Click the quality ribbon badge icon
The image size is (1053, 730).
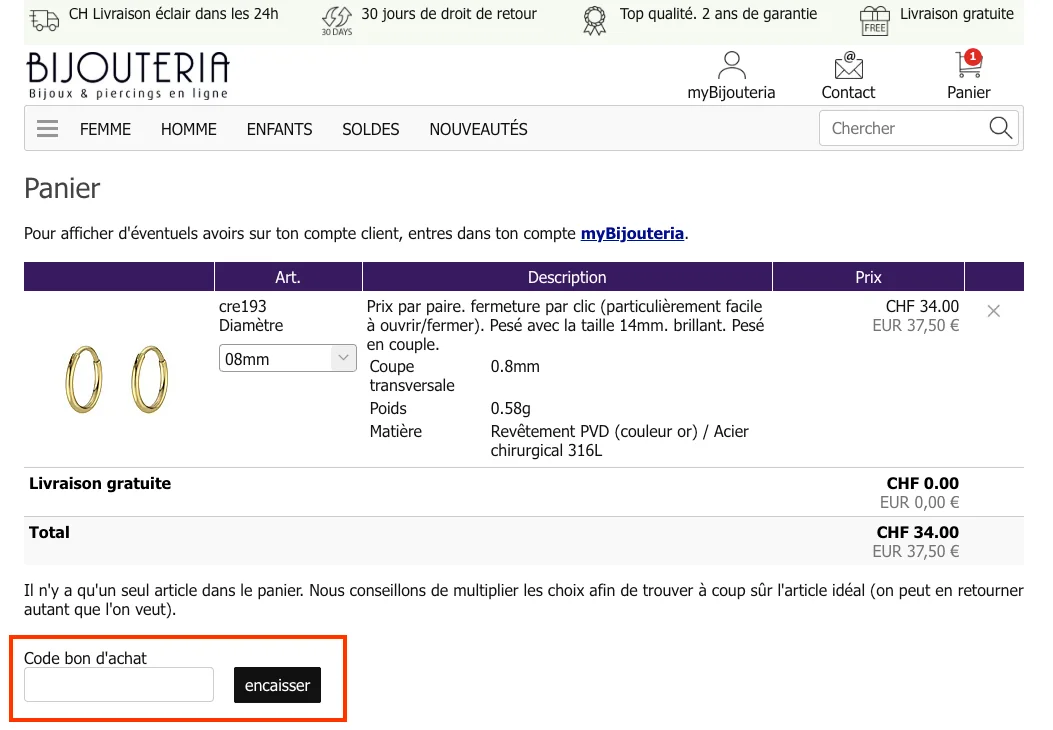(x=594, y=20)
